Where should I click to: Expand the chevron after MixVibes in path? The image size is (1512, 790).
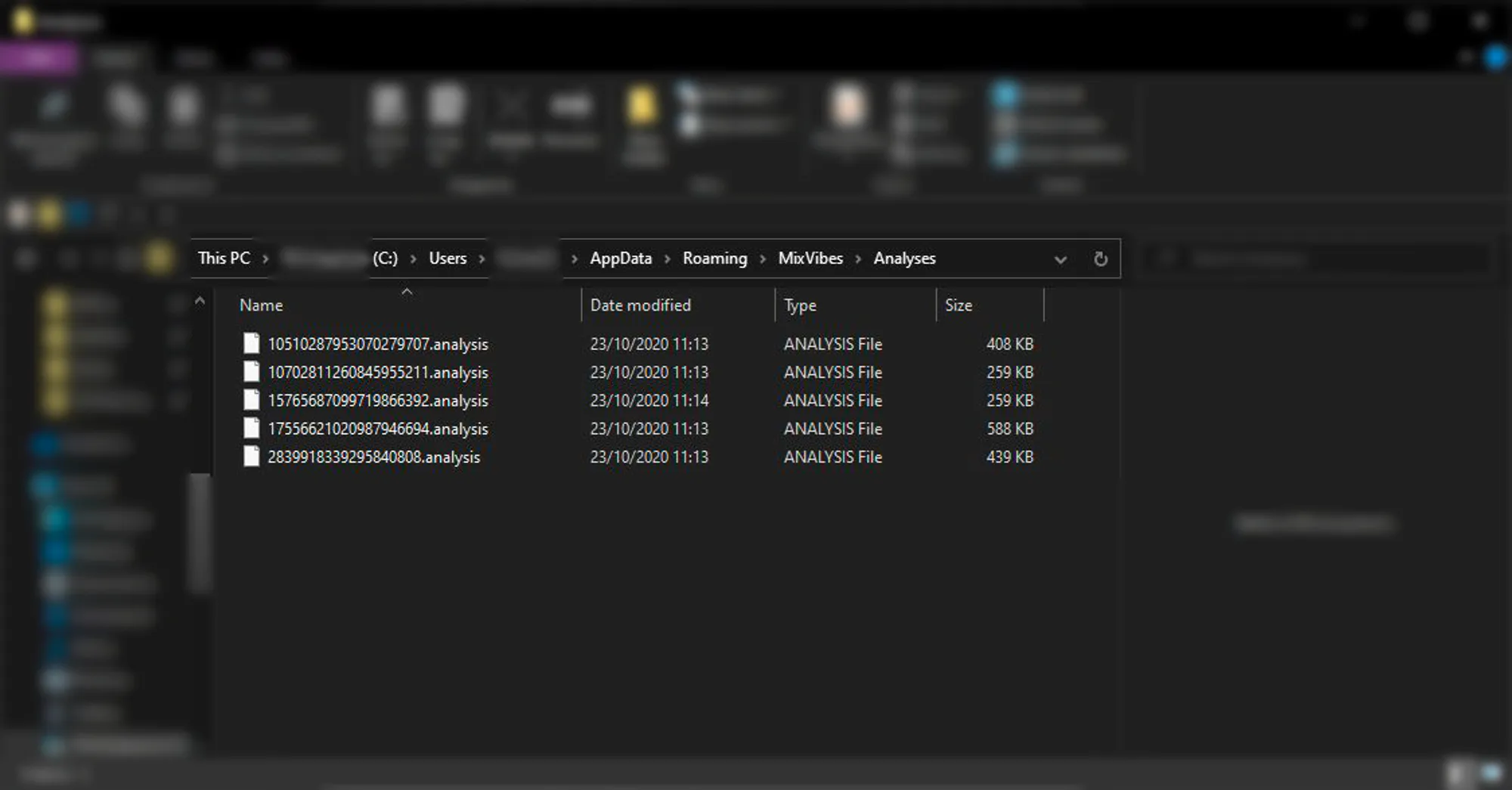[x=858, y=259]
